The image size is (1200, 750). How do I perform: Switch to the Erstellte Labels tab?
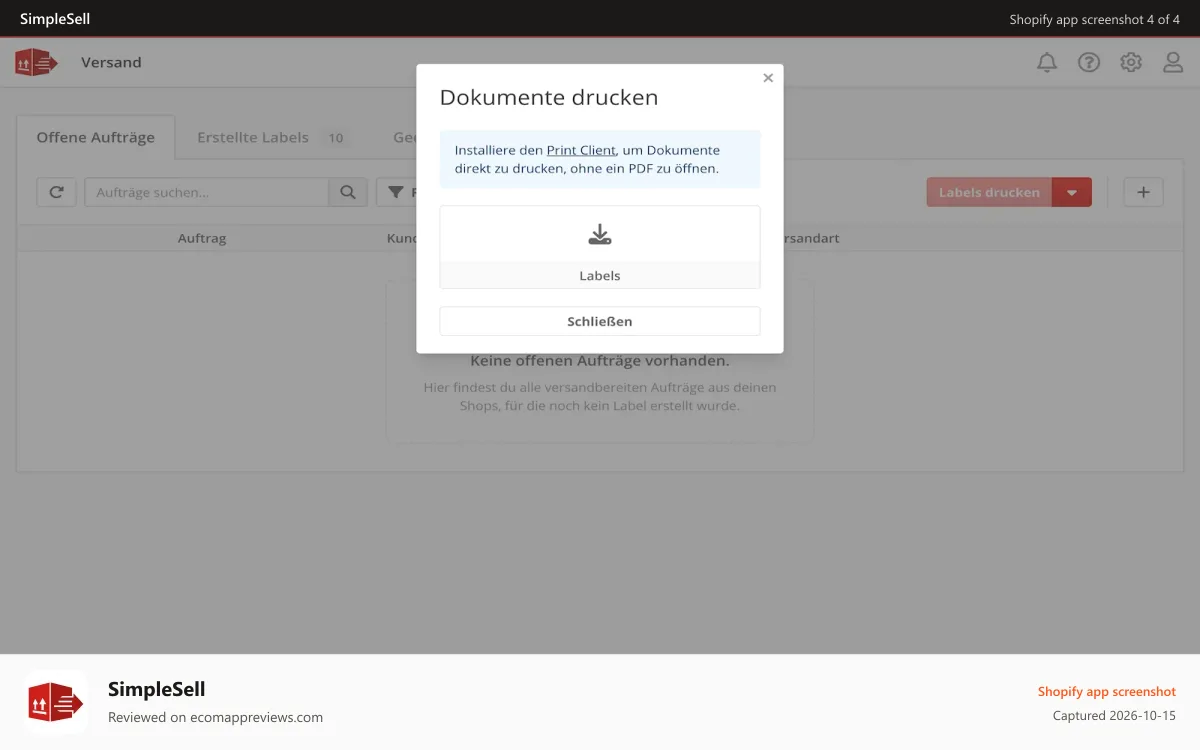click(x=253, y=138)
